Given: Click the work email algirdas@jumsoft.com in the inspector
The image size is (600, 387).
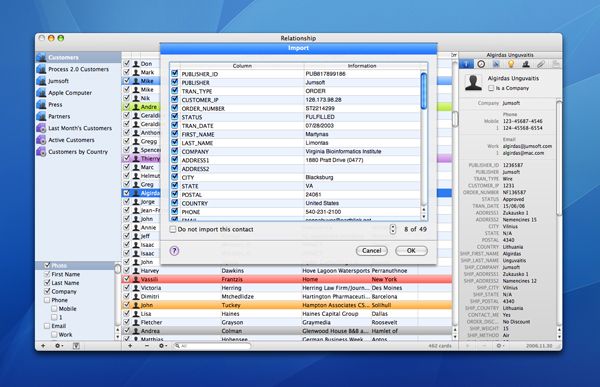Looking at the screenshot, I should tap(527, 146).
